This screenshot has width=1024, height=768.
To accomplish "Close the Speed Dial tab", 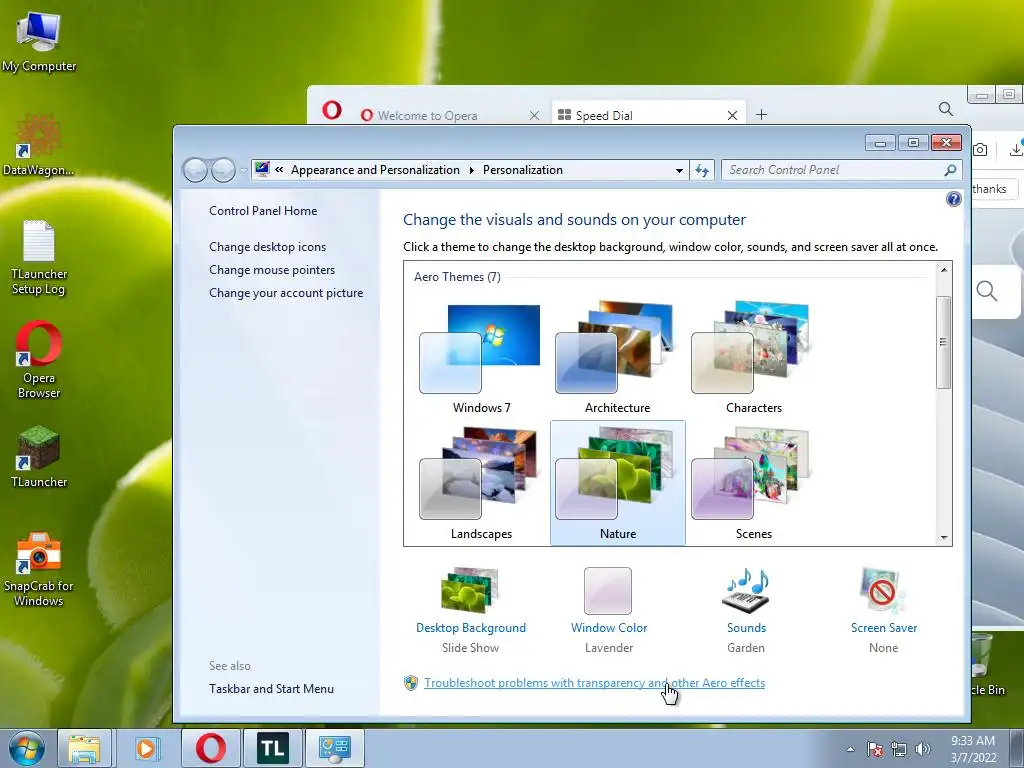I will coord(732,116).
